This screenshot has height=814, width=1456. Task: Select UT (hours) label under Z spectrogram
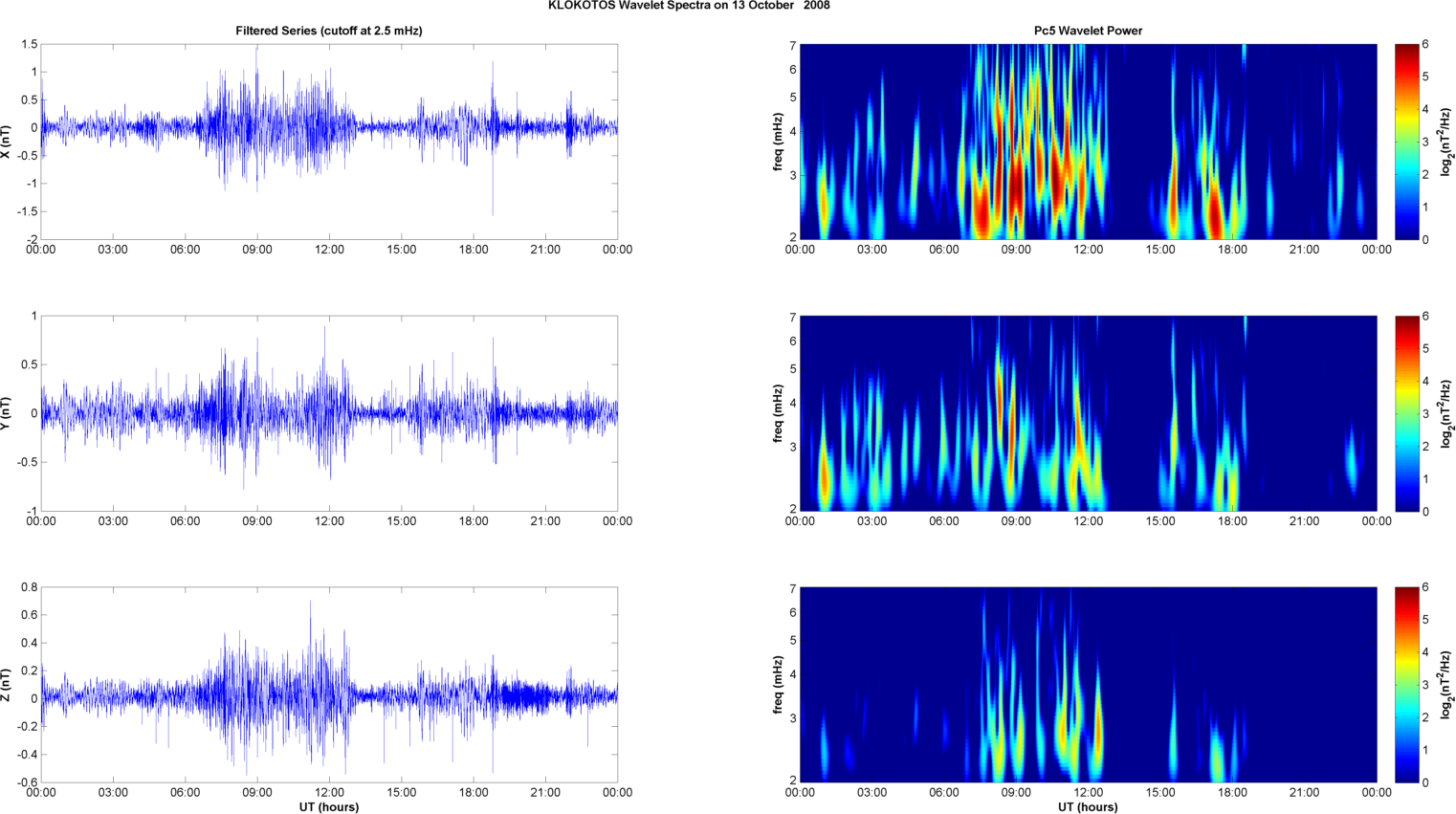(1088, 806)
